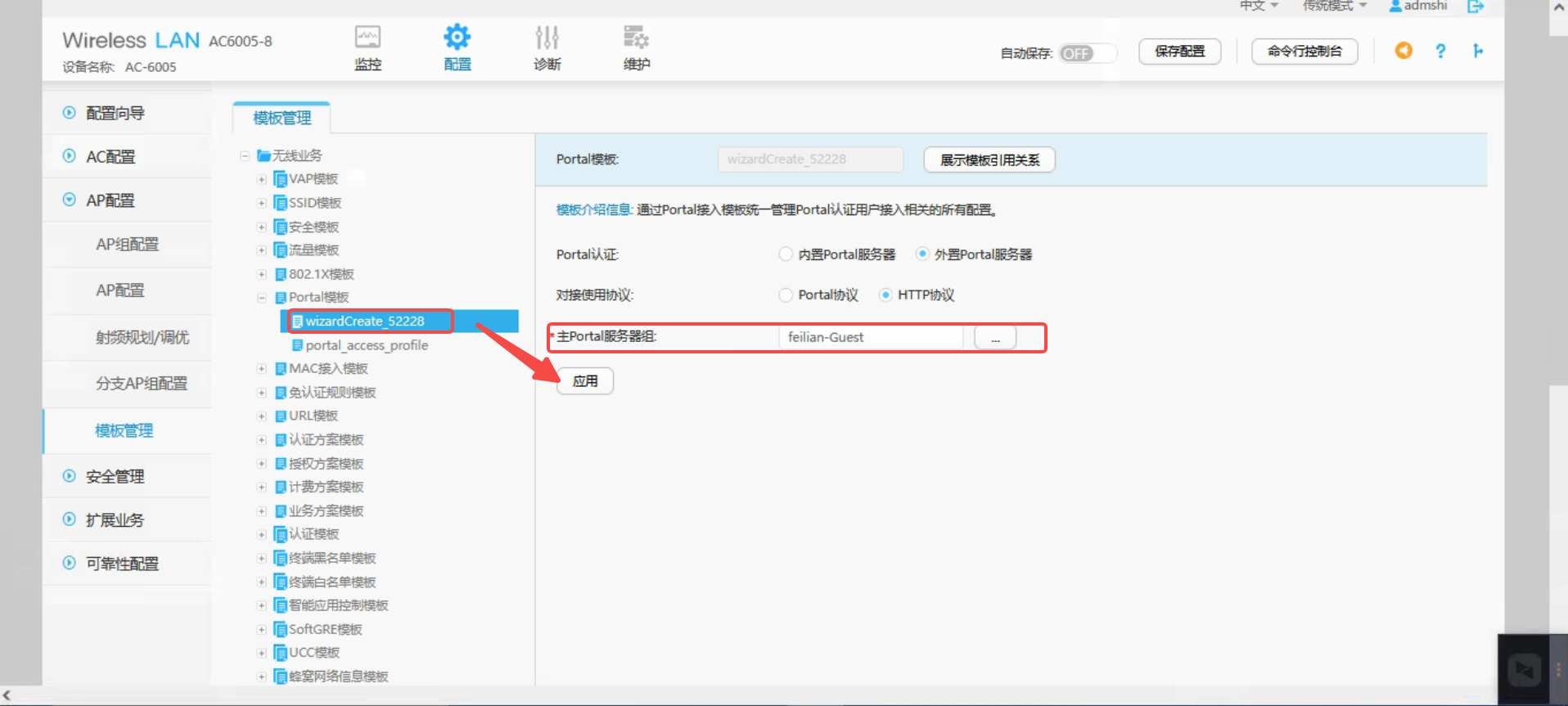Expand the MAC接入模板 tree node
Image resolution: width=1568 pixels, height=706 pixels.
(262, 369)
